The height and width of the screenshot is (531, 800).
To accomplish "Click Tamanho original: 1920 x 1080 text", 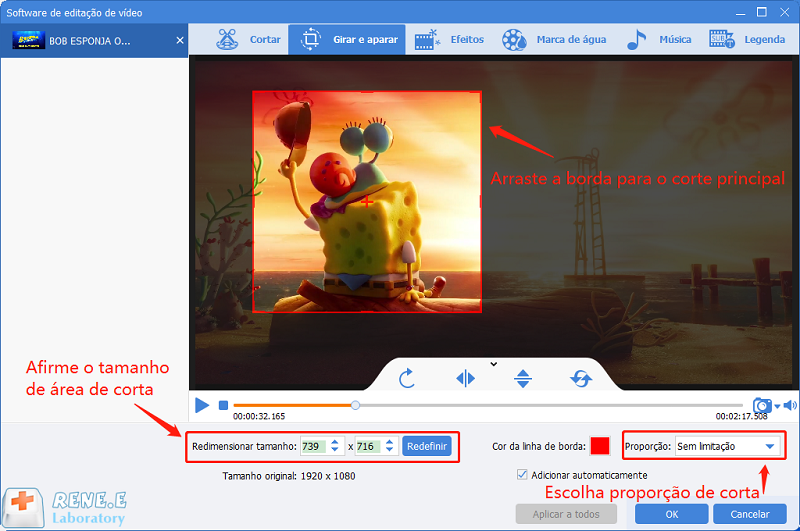I will [289, 476].
